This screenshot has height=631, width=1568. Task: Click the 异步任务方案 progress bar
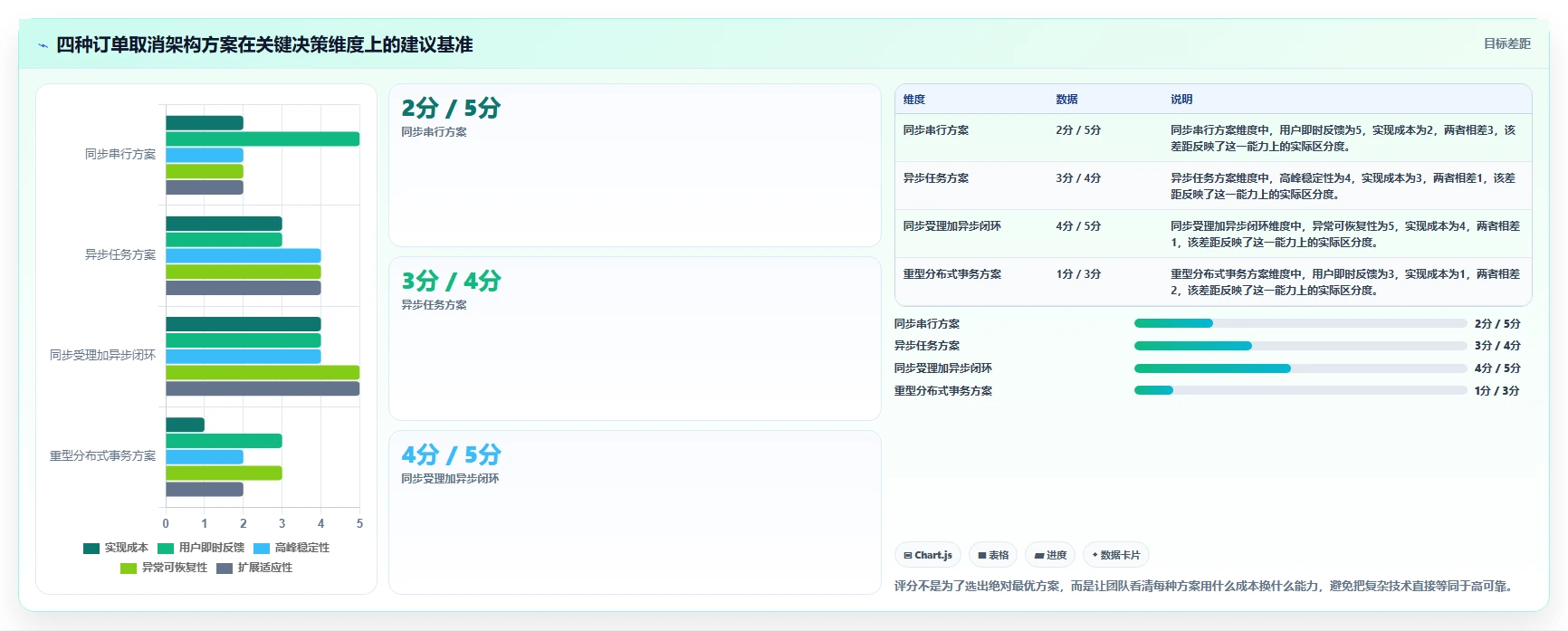tap(1300, 346)
